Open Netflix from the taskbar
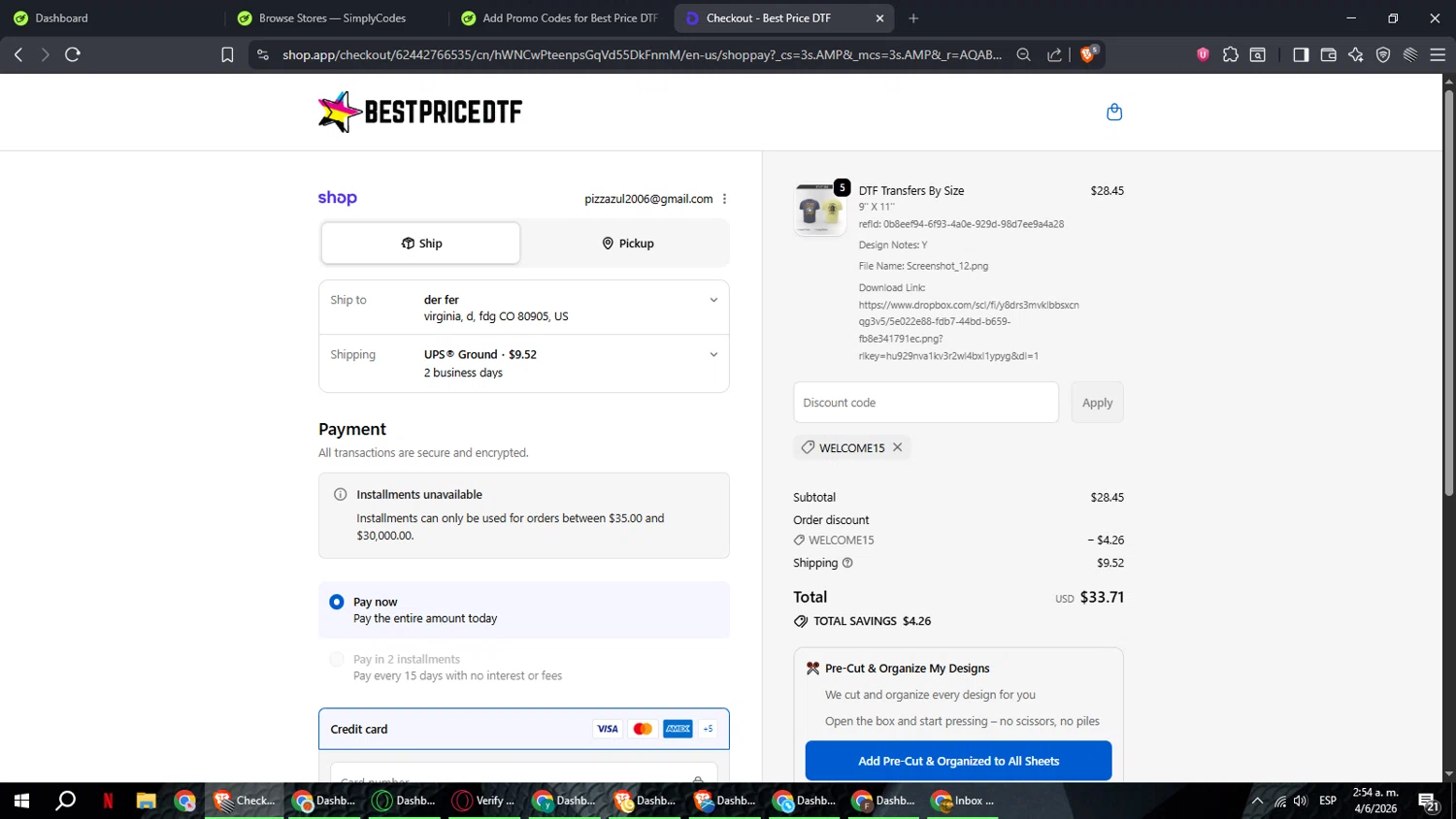Image resolution: width=1456 pixels, height=819 pixels. click(x=108, y=801)
